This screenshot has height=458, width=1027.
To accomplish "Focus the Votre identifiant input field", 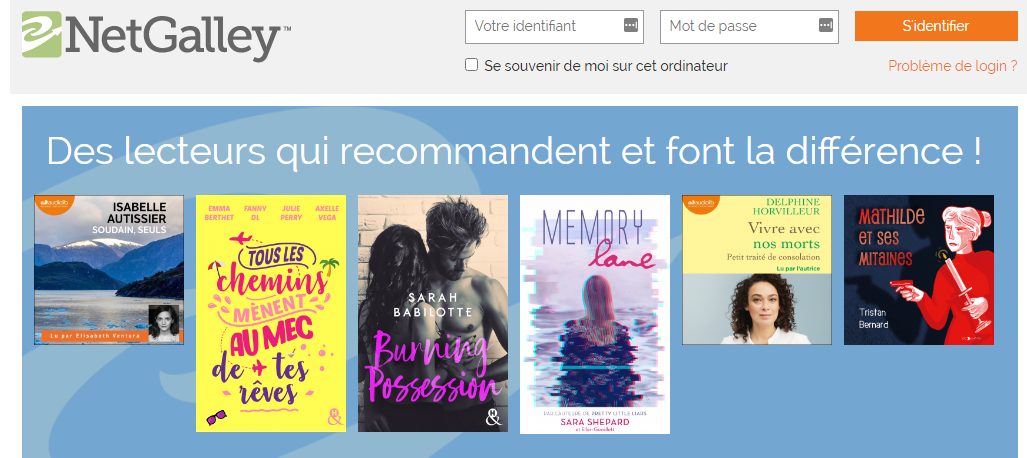I will click(x=554, y=27).
